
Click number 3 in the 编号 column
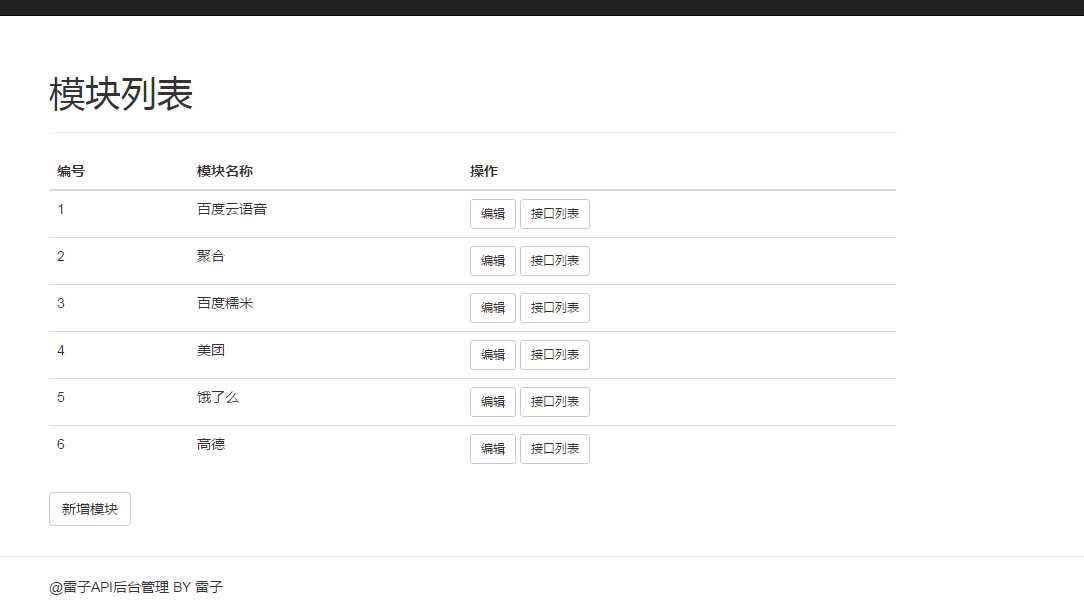[61, 303]
